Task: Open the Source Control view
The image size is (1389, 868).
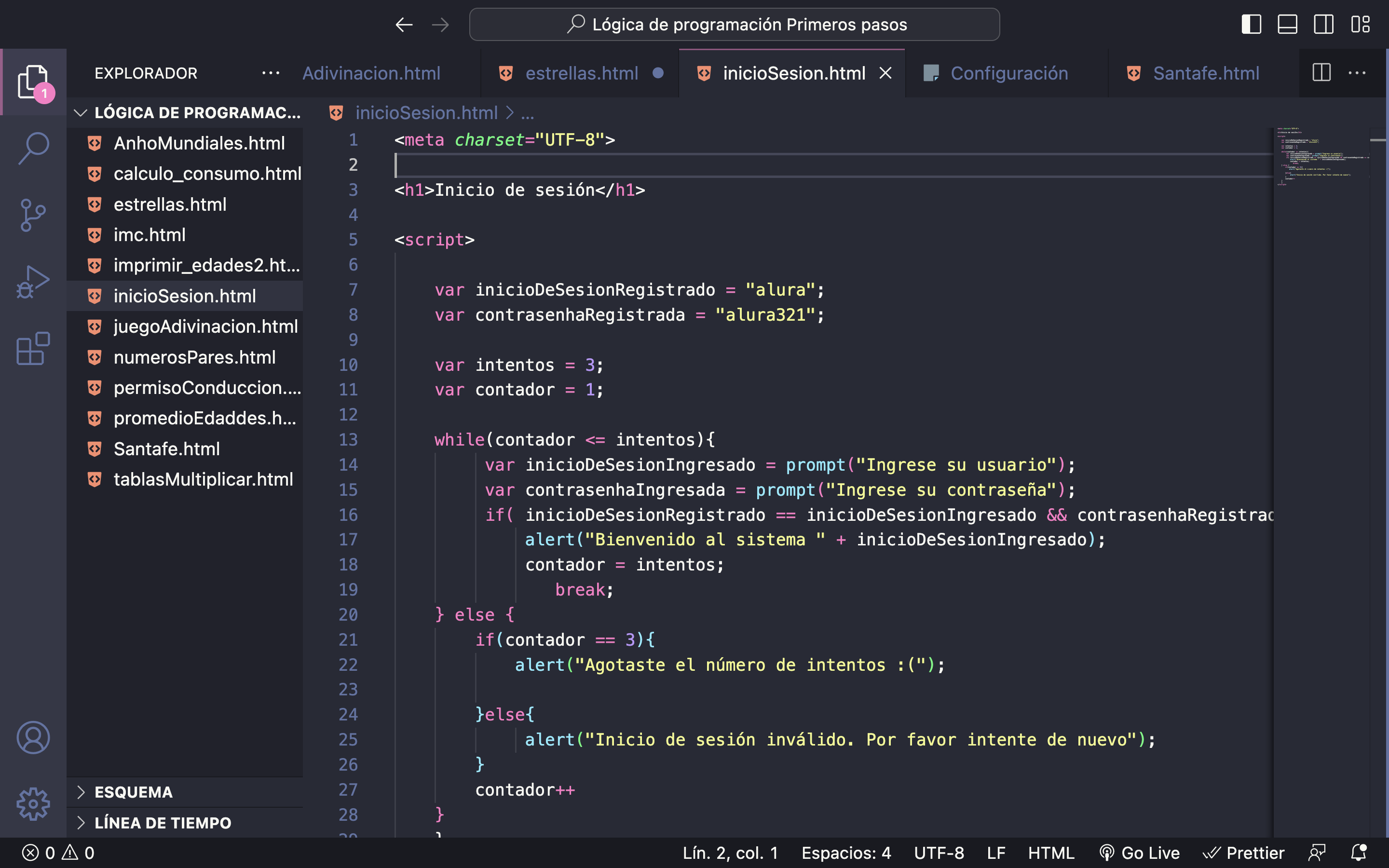Action: click(33, 215)
